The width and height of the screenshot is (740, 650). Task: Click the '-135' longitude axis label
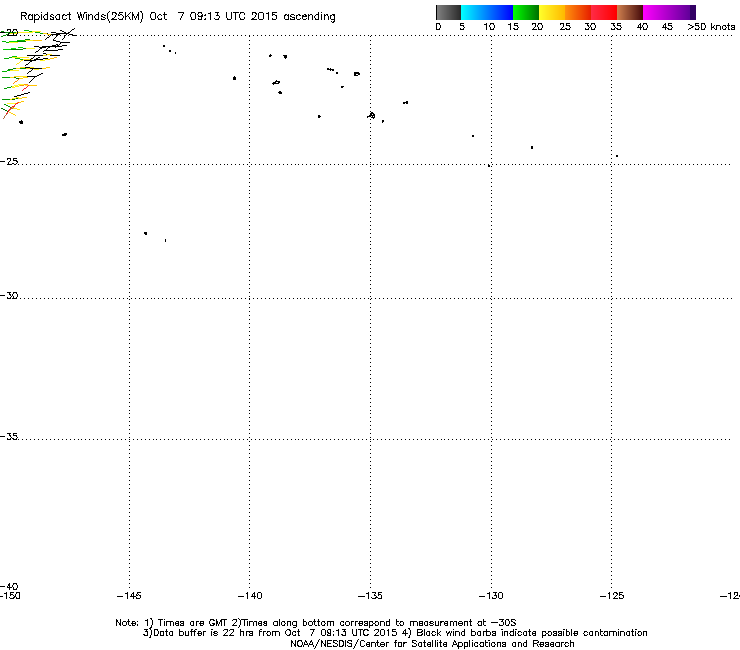(370, 596)
